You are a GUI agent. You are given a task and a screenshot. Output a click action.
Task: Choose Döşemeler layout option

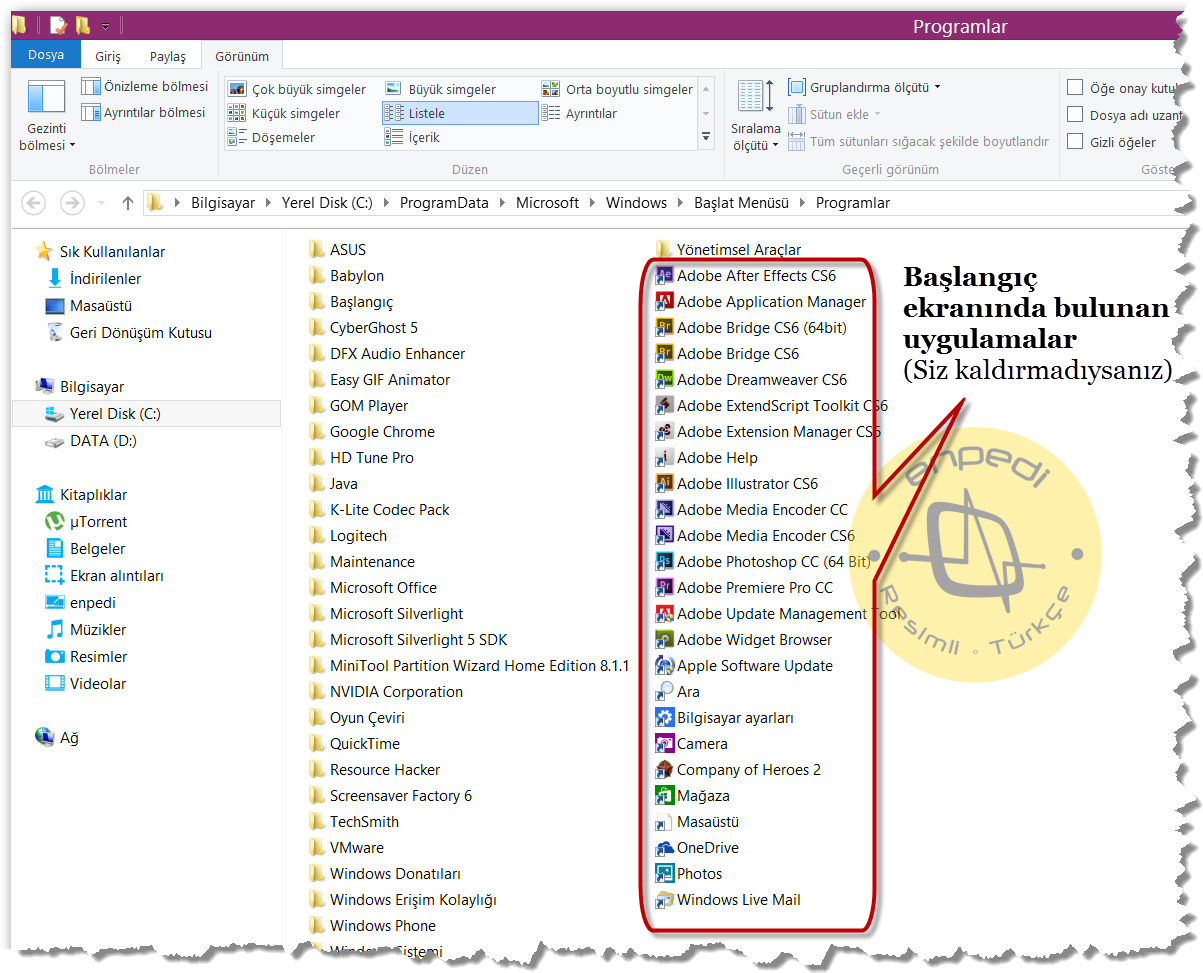(272, 137)
